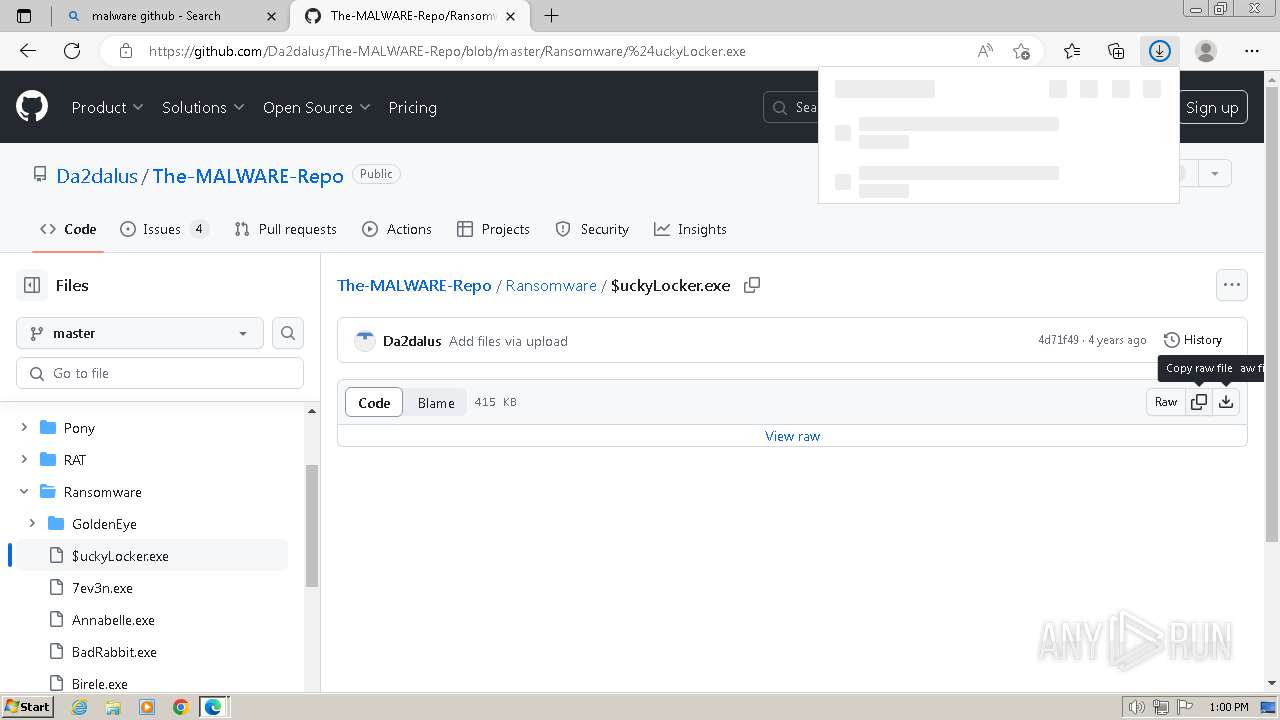
Task: Open The-MALWARE-Repo repository title link
Action: 248,175
